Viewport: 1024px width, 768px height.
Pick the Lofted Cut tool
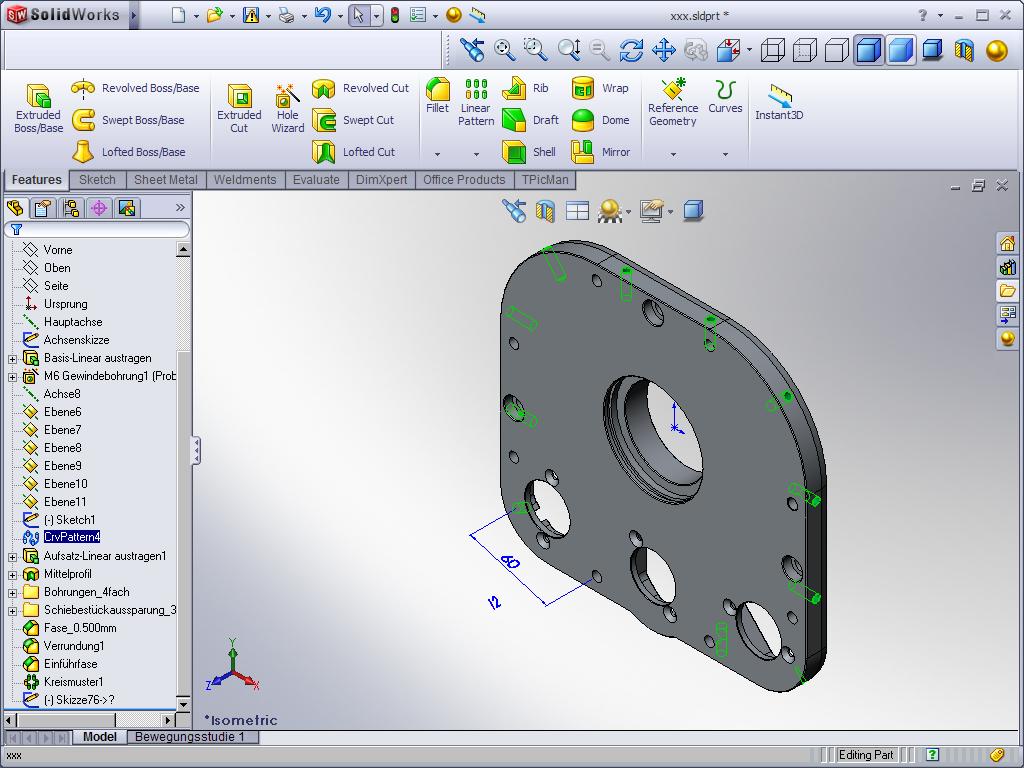353,152
